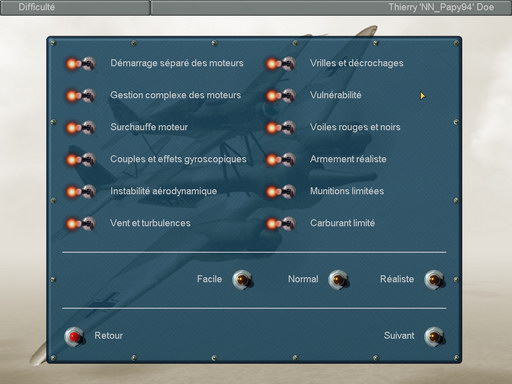
Task: Toggle the Vrilles et décrochages switch
Action: tap(280, 63)
